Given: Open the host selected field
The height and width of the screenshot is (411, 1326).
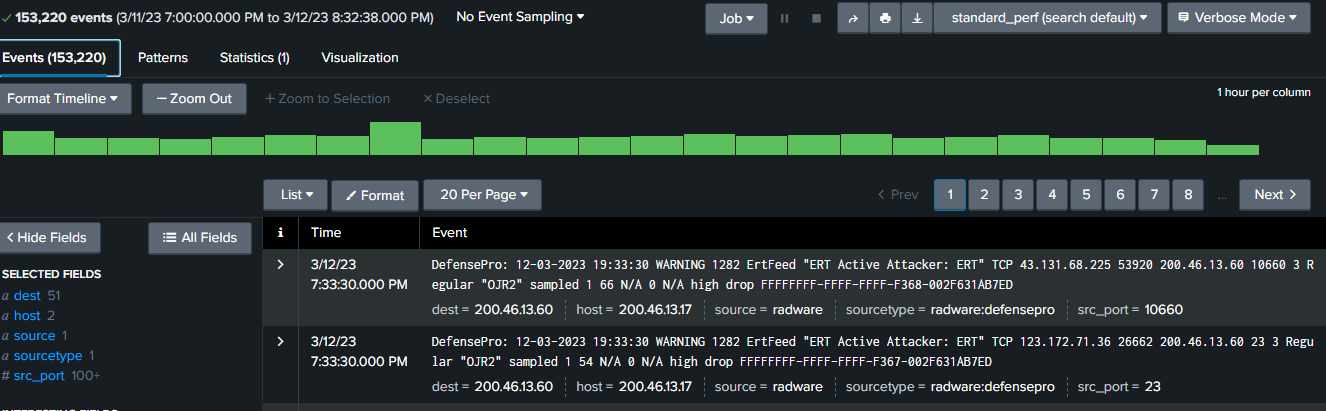Looking at the screenshot, I should (x=27, y=316).
